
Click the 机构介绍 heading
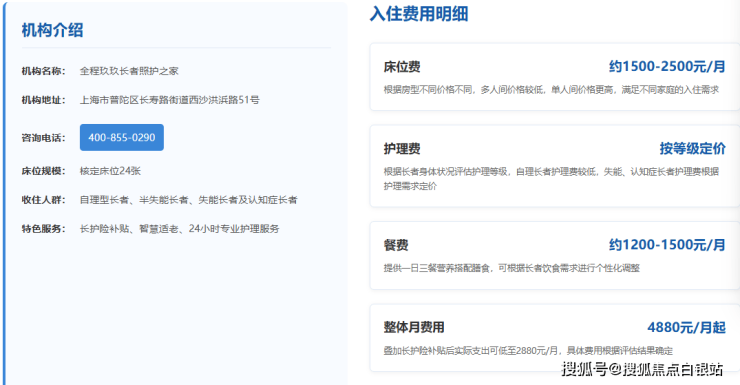tap(52, 30)
